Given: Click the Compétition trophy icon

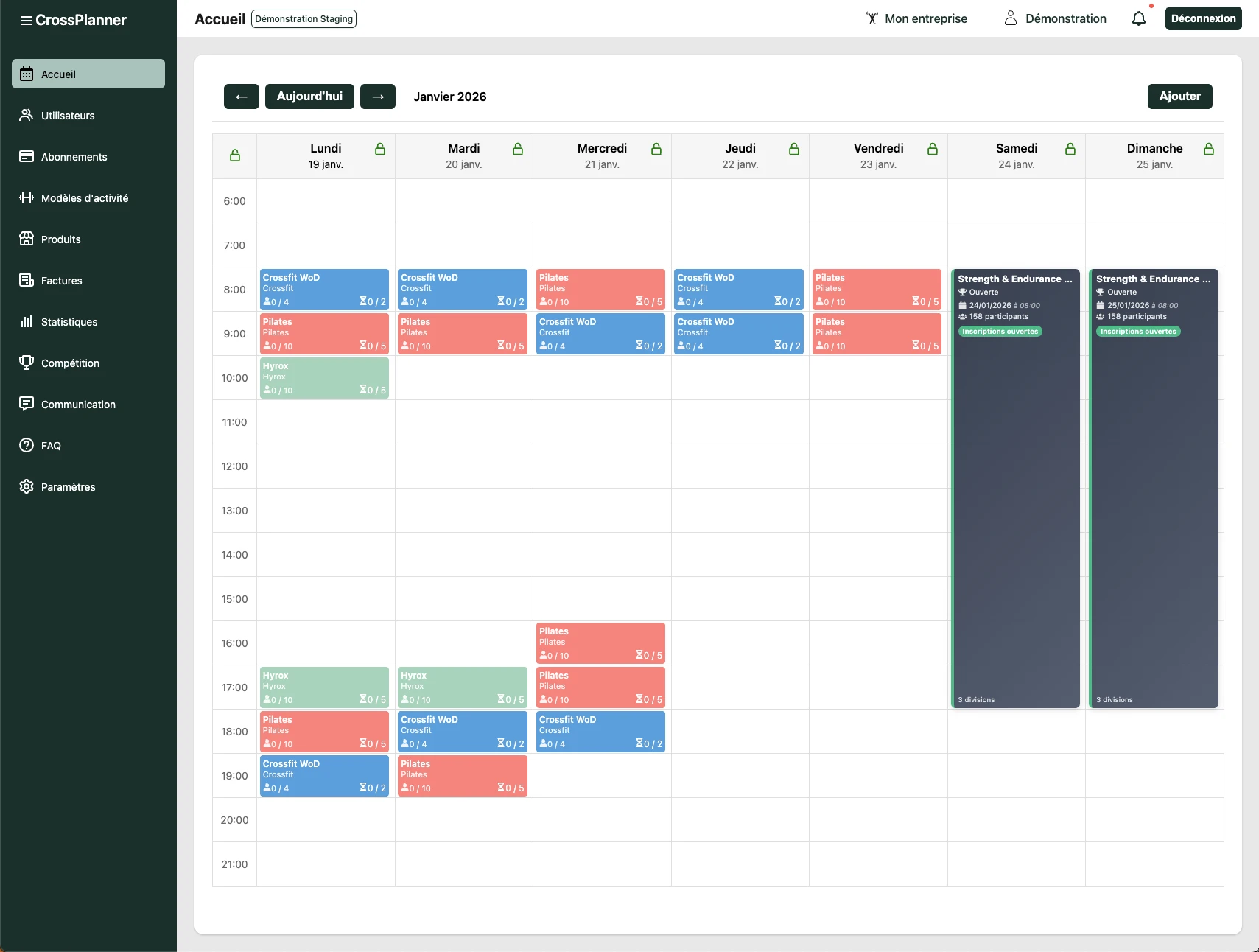Looking at the screenshot, I should pos(27,363).
